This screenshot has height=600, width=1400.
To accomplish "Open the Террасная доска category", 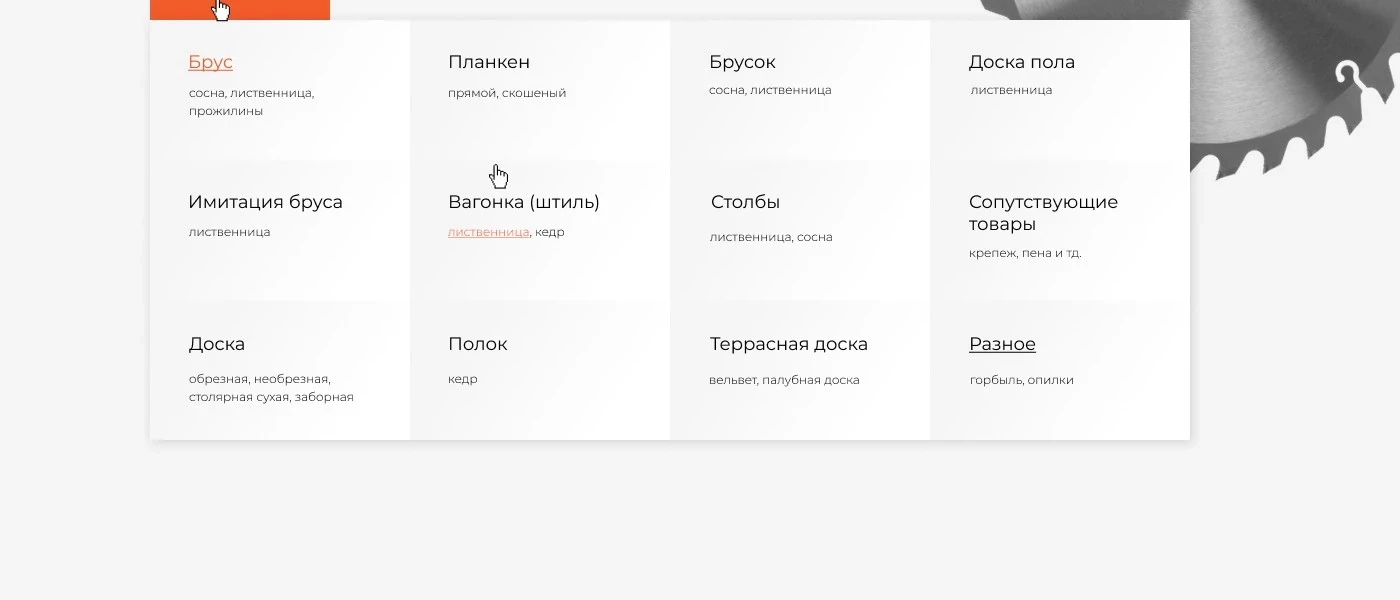I will pos(789,344).
